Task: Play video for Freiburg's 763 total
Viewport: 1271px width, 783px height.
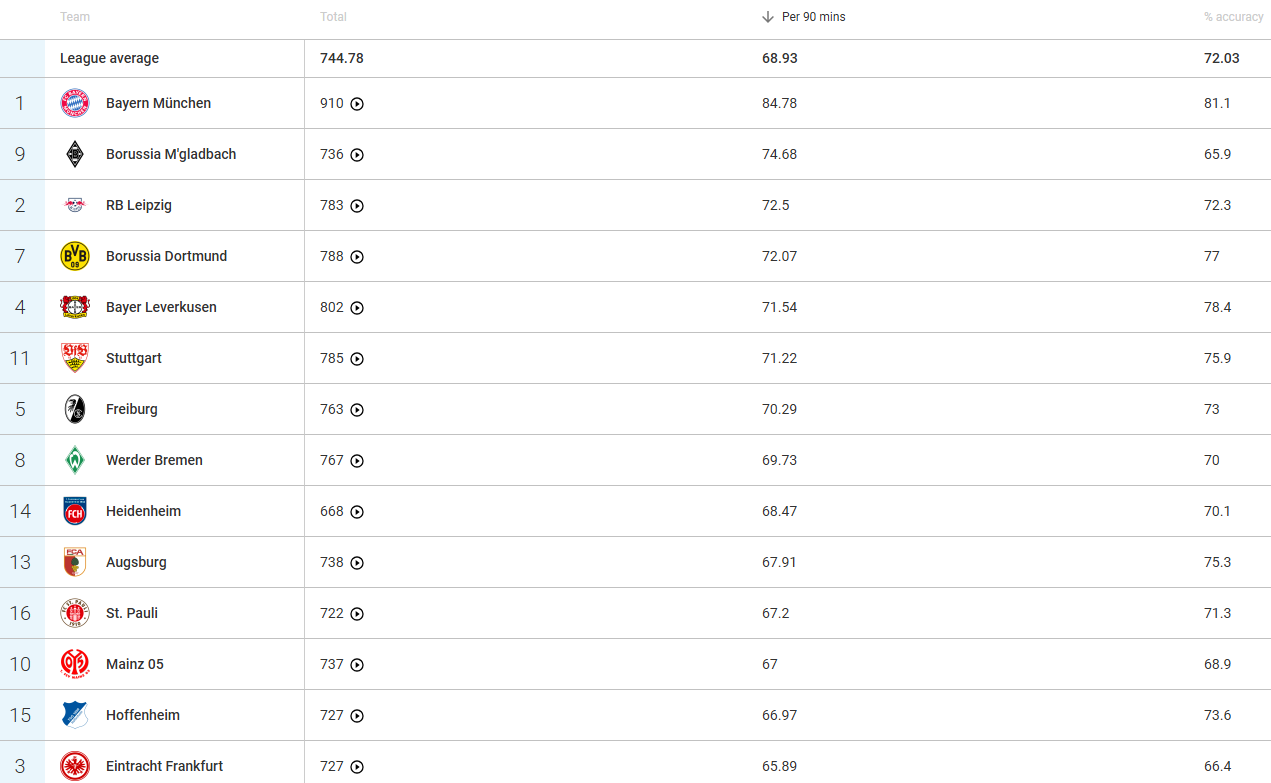Action: click(x=357, y=410)
